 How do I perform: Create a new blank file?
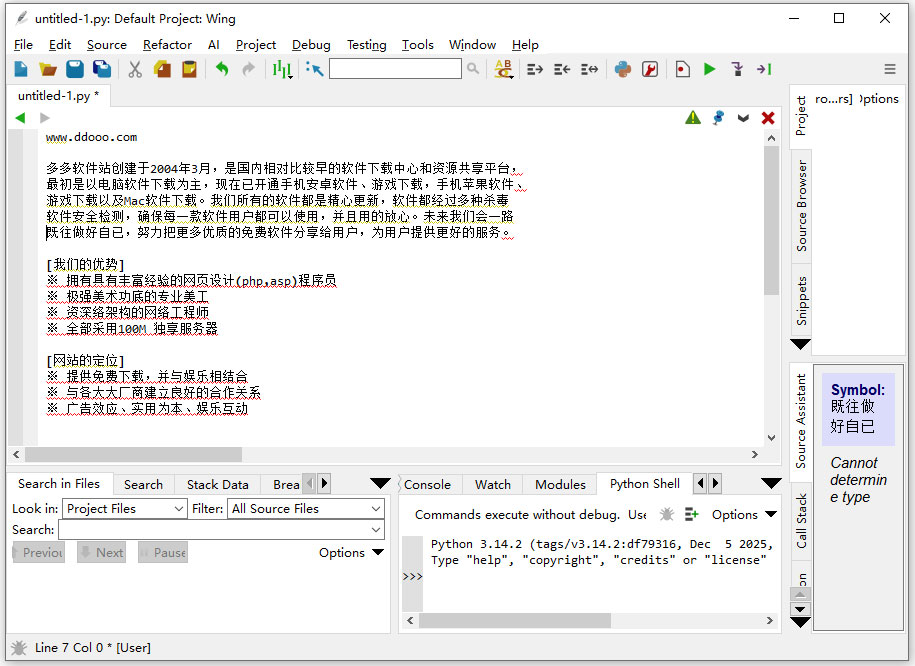[x=22, y=68]
